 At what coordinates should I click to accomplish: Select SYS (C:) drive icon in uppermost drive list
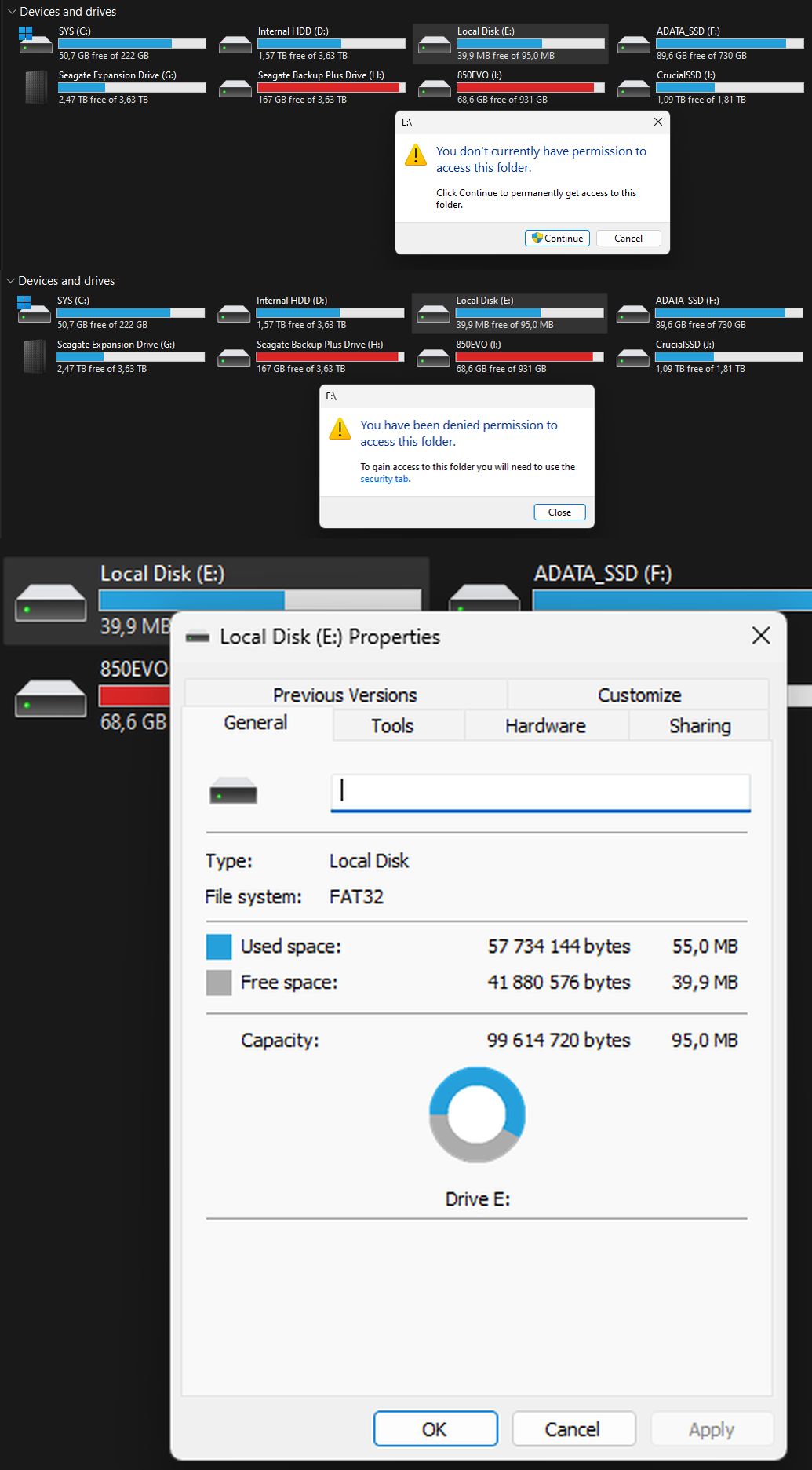[35, 40]
